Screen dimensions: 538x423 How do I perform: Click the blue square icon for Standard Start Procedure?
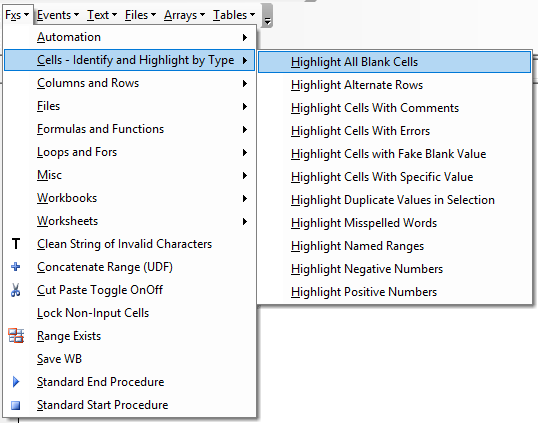pos(15,405)
